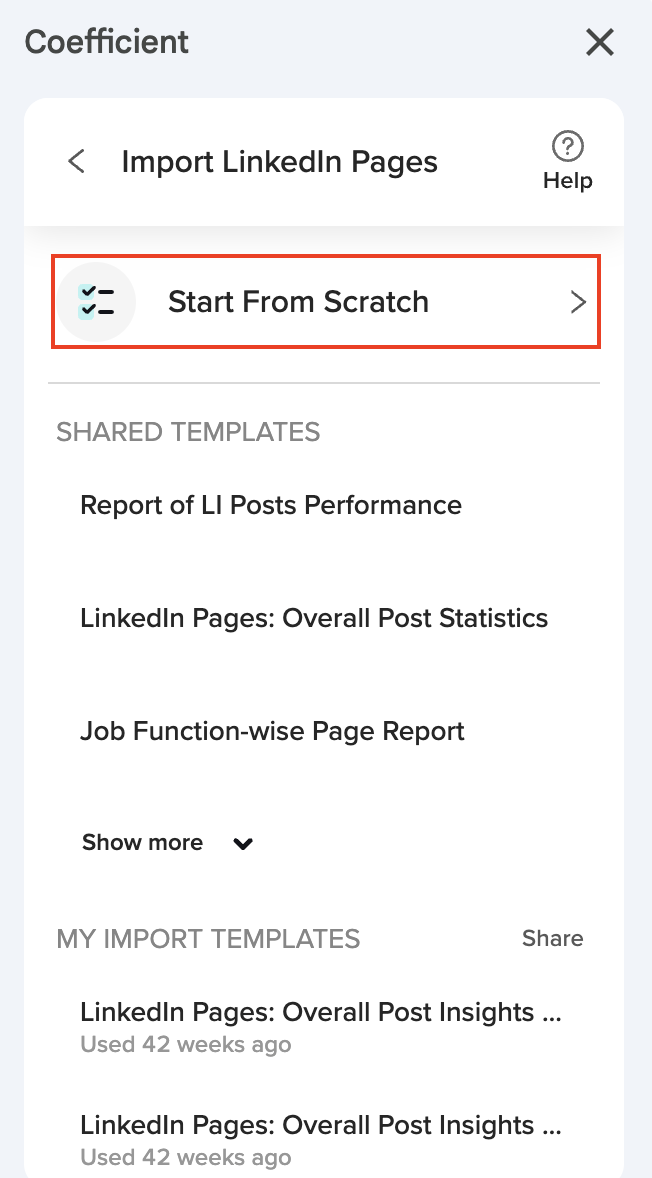Close the Coefficient sidebar panel
Image resolution: width=652 pixels, height=1178 pixels.
pos(599,42)
